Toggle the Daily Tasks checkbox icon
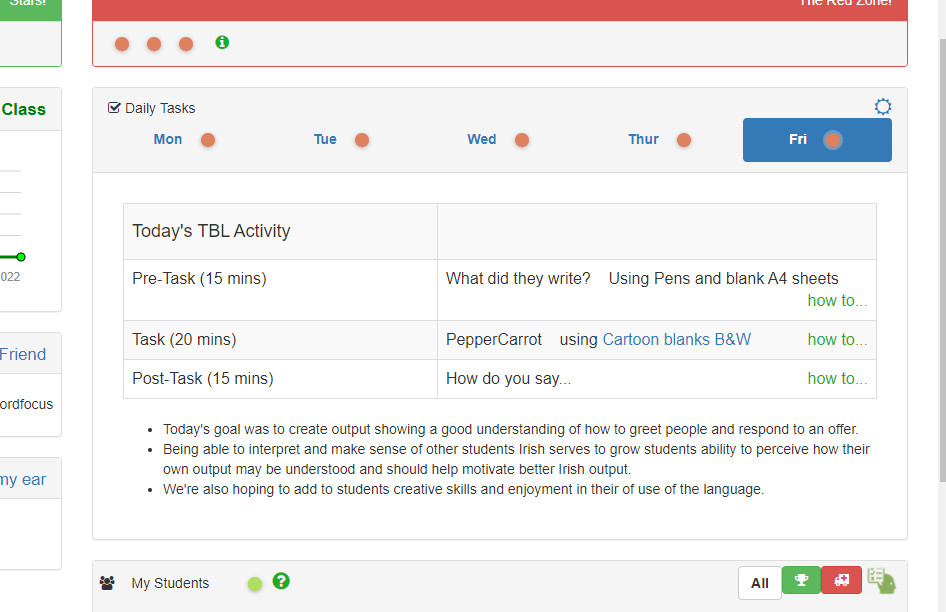Viewport: 946px width, 612px height. point(114,108)
